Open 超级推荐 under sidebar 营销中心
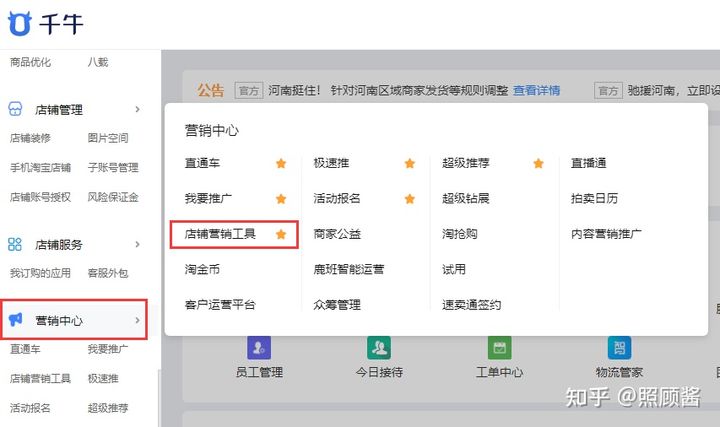 [x=108, y=408]
